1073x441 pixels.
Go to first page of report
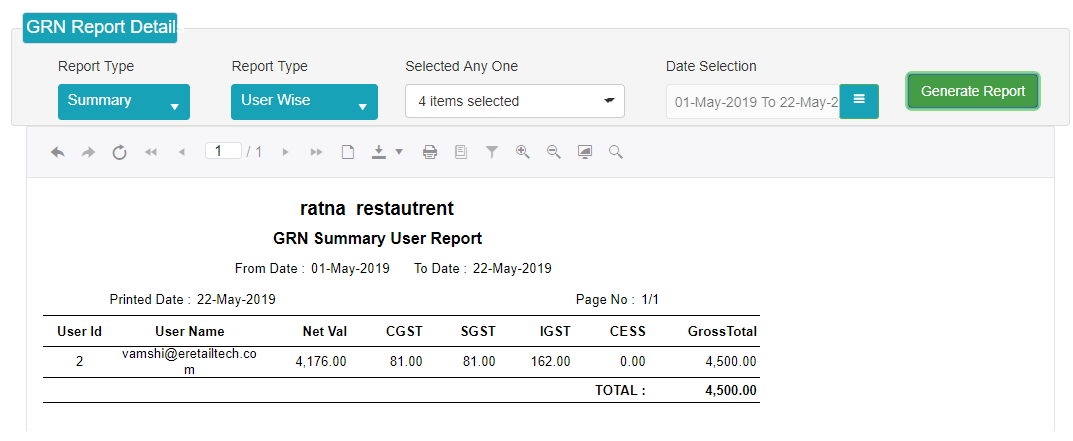click(151, 152)
